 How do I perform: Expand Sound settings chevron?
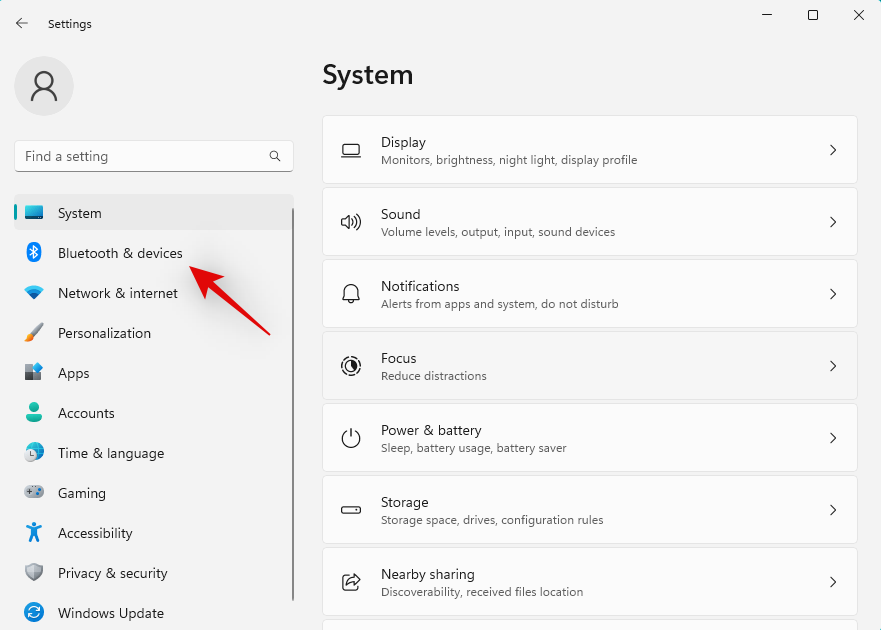point(833,222)
